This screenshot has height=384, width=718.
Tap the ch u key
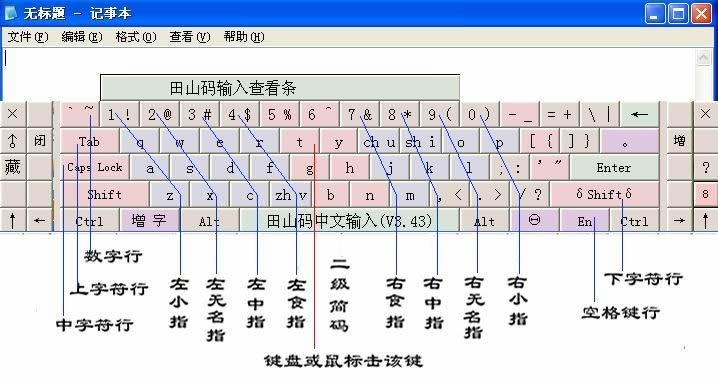pyautogui.click(x=379, y=141)
